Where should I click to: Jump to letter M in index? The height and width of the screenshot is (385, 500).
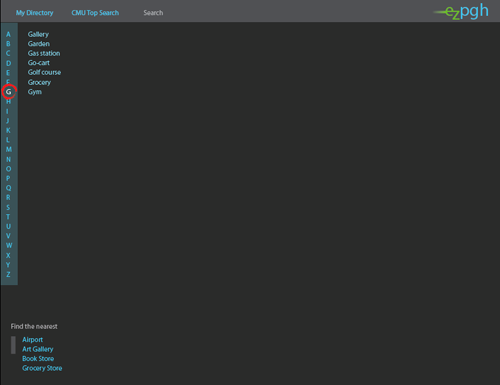[x=9, y=149]
